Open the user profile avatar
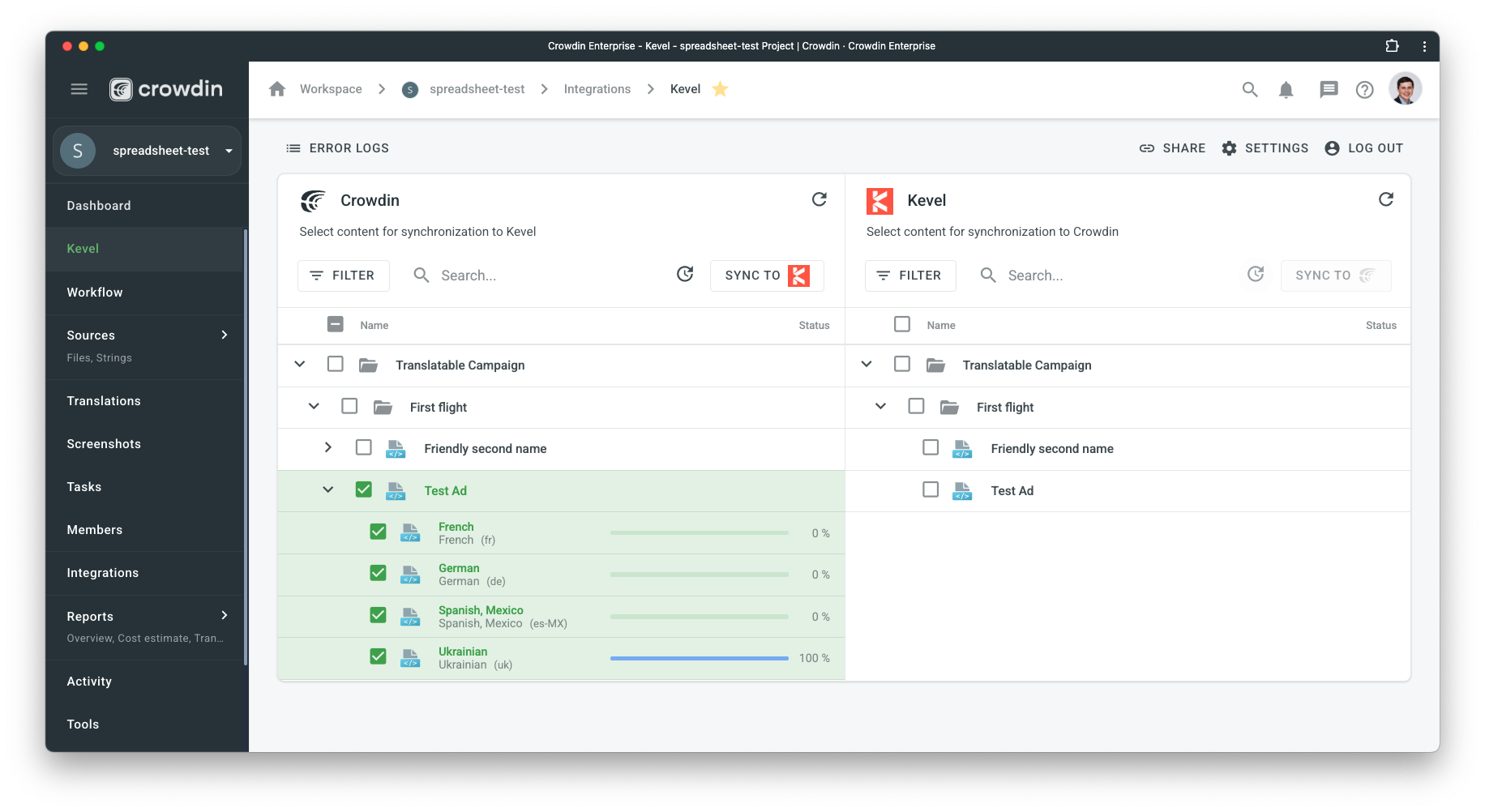The image size is (1485, 812). point(1406,89)
